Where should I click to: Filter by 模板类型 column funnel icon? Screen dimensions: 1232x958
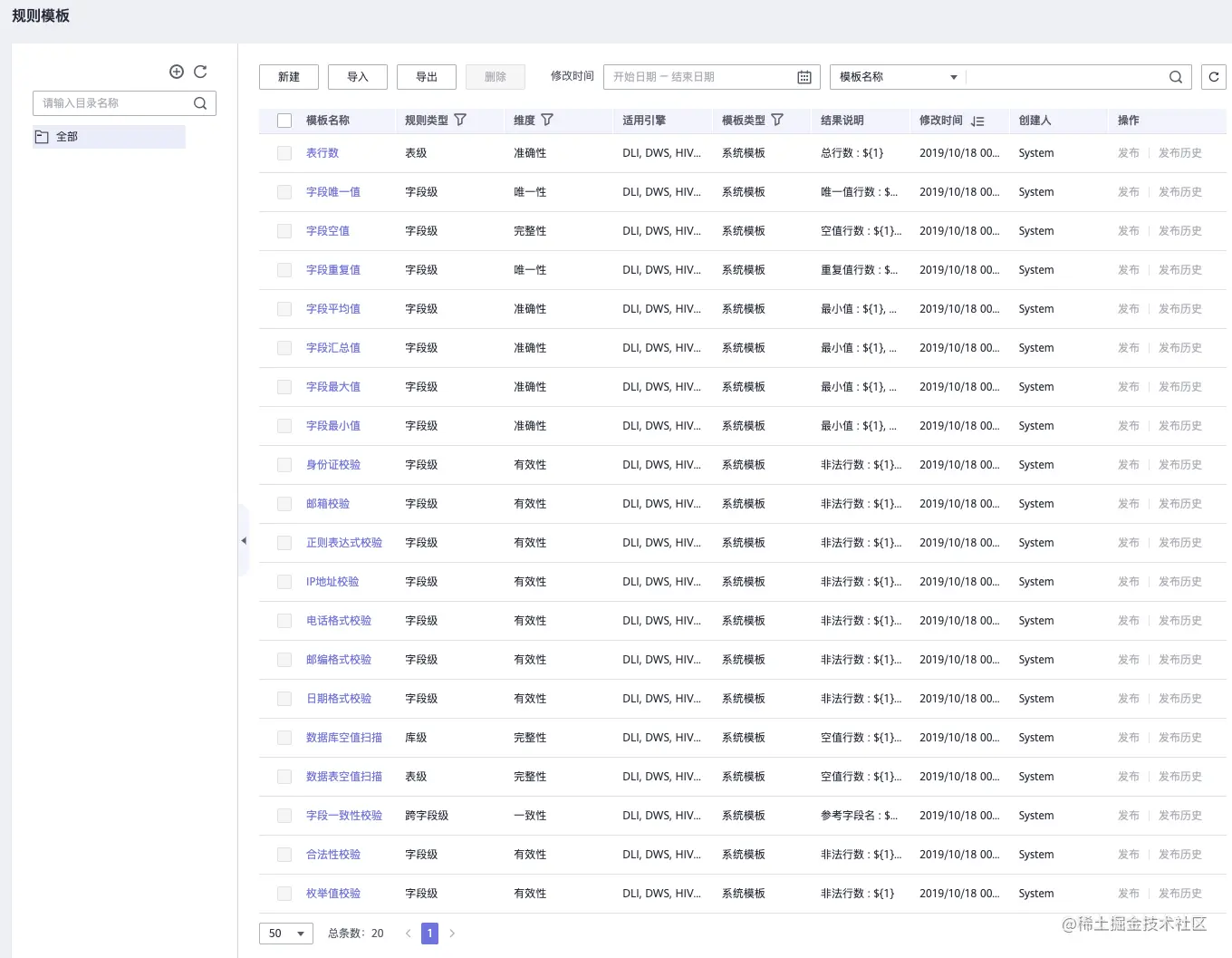[777, 120]
